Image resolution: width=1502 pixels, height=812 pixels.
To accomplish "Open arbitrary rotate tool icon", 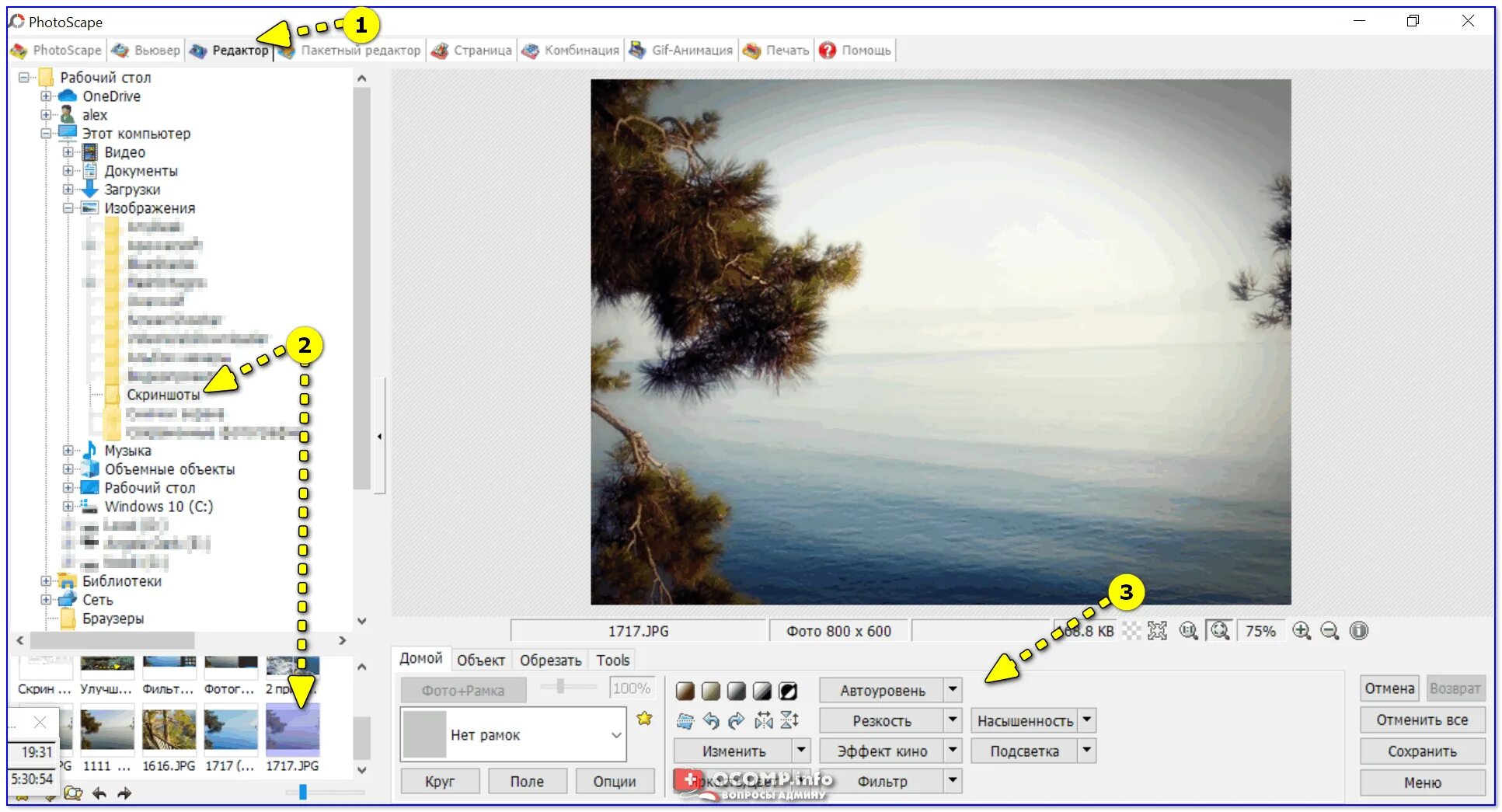I will [685, 720].
